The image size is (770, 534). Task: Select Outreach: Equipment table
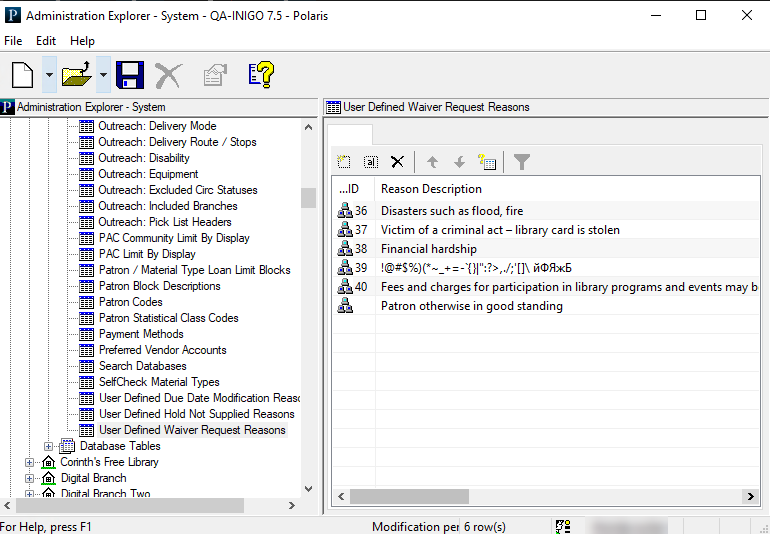click(148, 174)
